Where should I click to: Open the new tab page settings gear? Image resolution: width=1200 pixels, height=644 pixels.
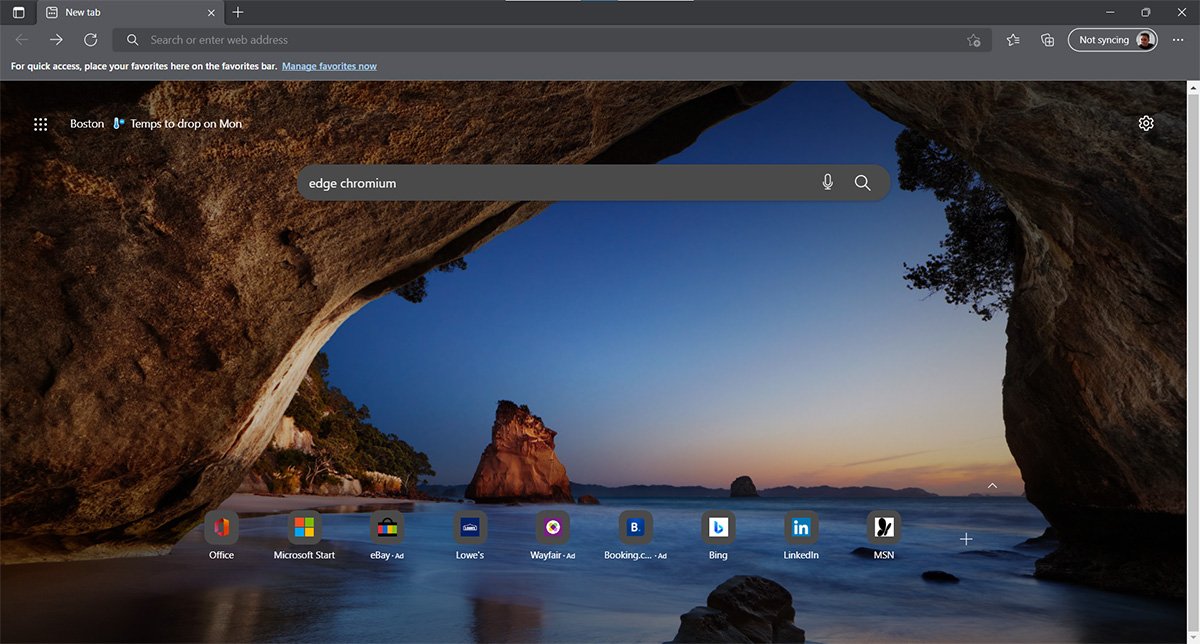[x=1146, y=122]
